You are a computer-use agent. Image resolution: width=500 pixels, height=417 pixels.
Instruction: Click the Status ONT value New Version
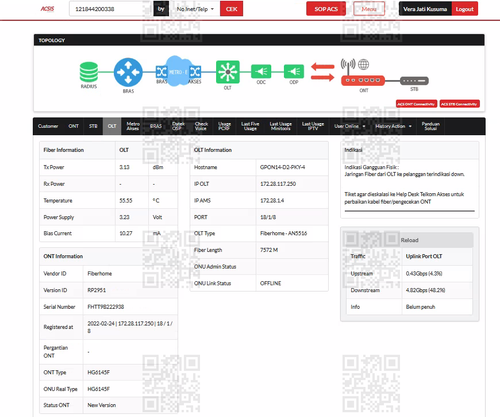point(102,405)
